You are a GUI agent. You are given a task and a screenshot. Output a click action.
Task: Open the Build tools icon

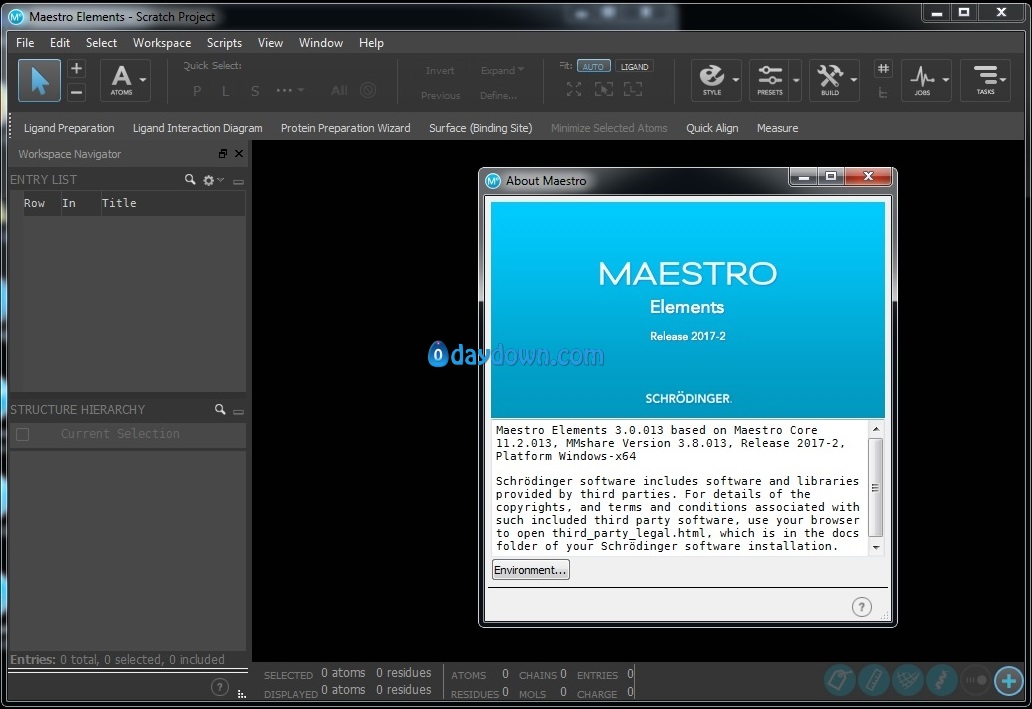click(x=830, y=80)
